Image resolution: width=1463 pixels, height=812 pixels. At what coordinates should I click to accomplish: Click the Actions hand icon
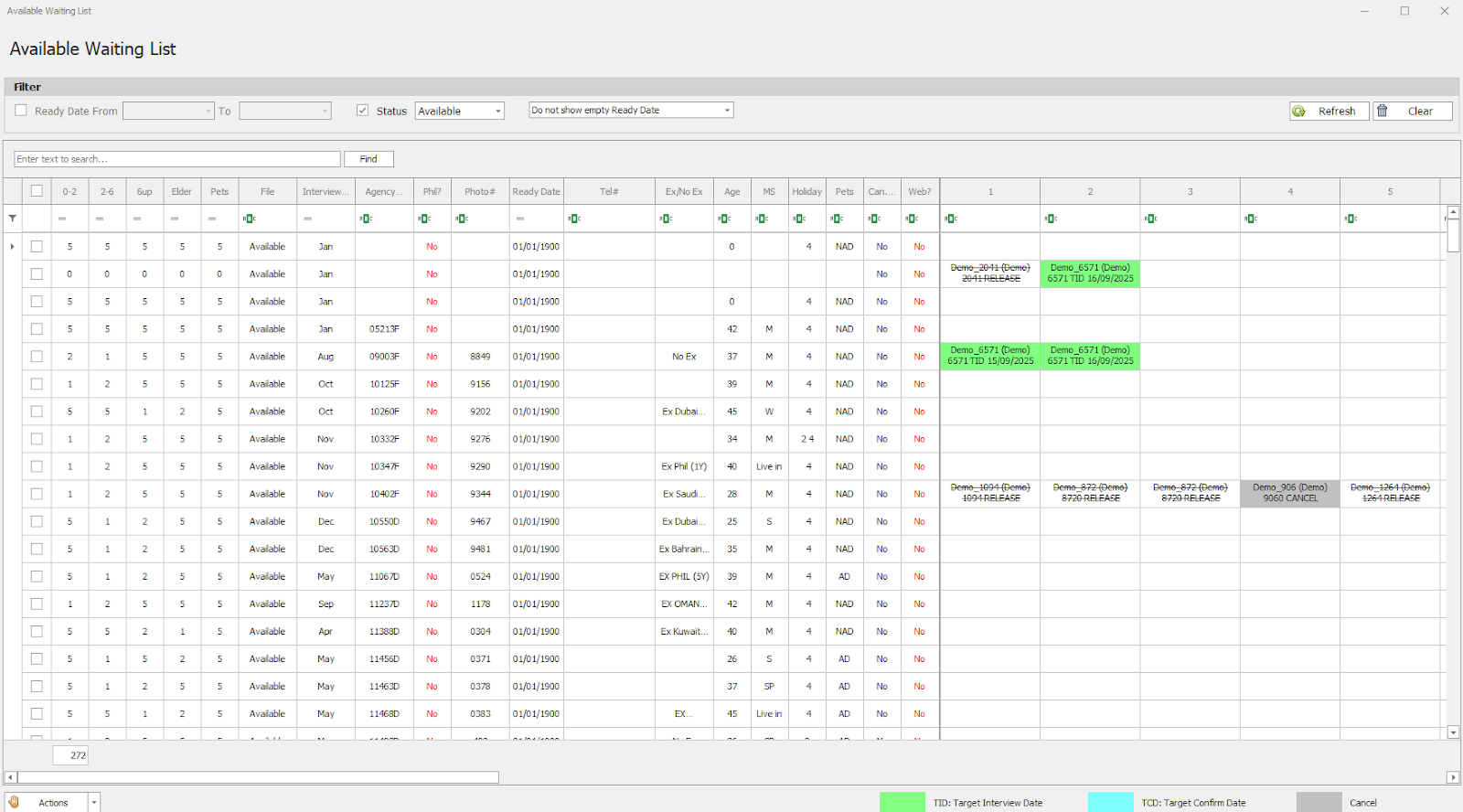point(15,802)
